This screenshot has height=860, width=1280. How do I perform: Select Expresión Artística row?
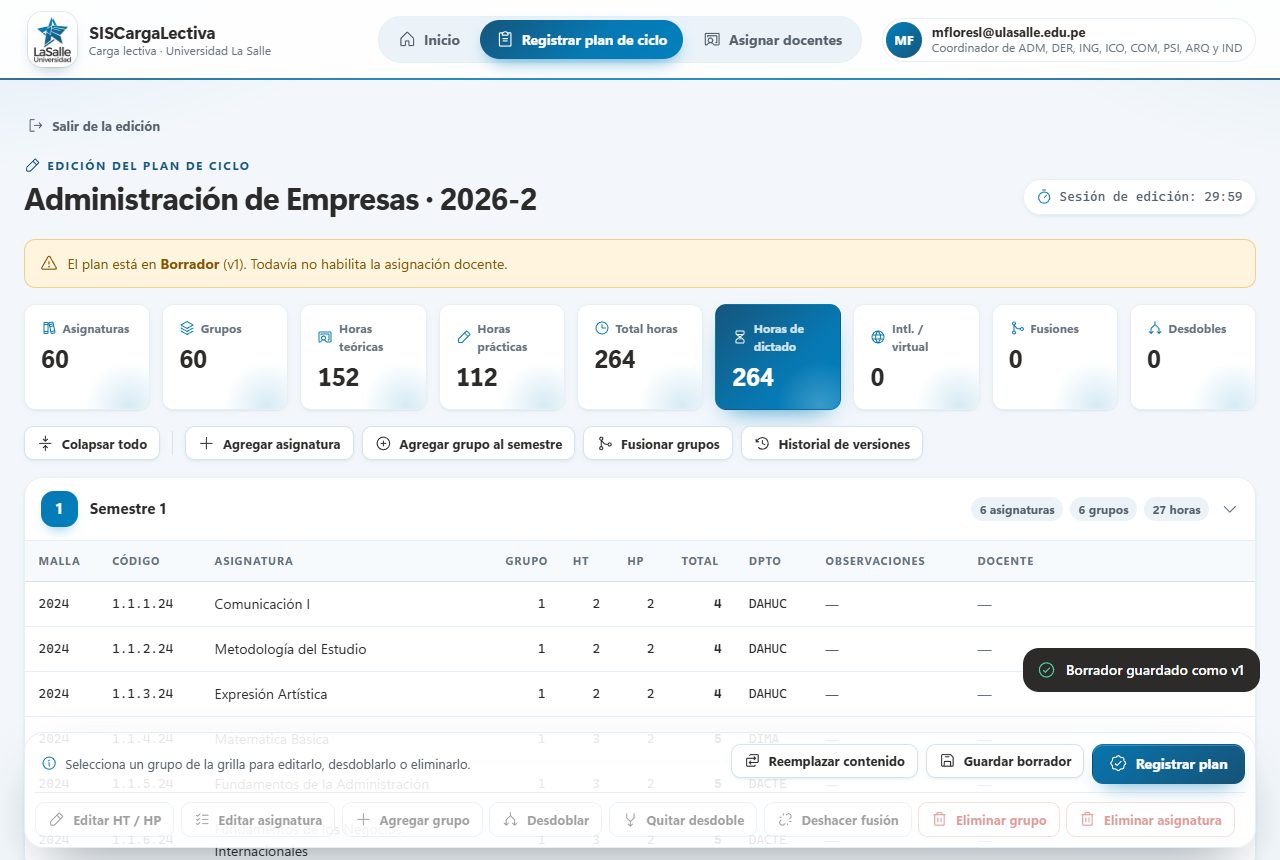click(640, 694)
